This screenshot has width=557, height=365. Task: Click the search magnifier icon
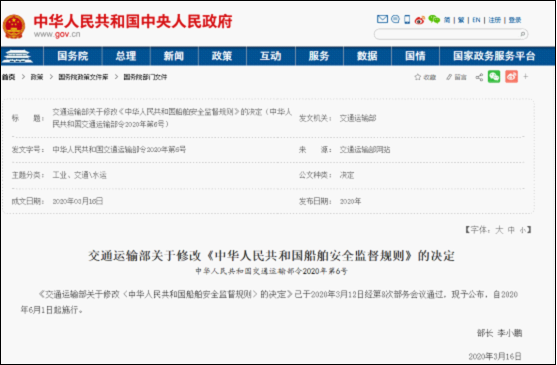(523, 34)
